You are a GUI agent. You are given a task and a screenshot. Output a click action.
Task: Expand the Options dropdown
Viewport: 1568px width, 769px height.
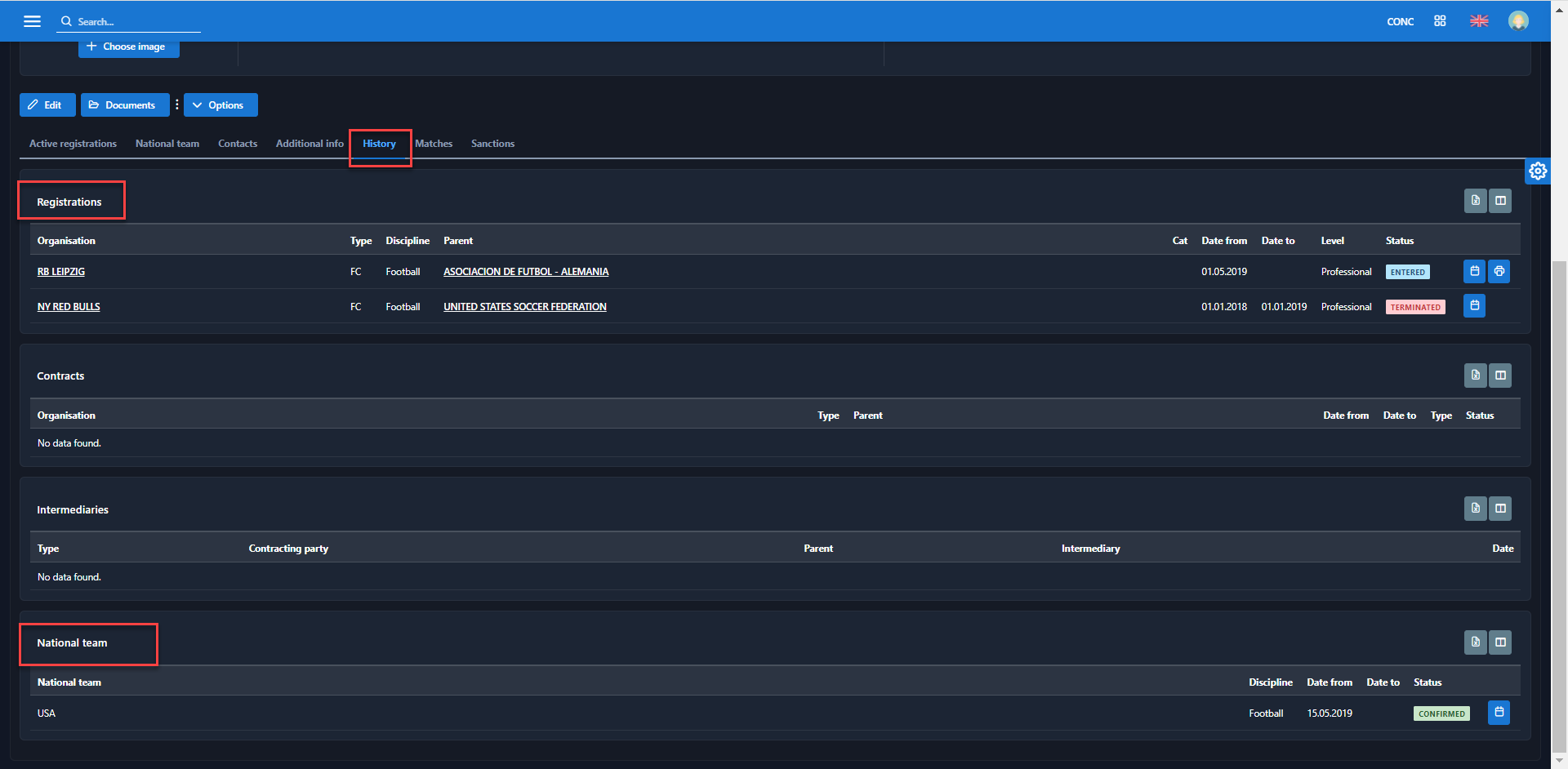[x=220, y=105]
